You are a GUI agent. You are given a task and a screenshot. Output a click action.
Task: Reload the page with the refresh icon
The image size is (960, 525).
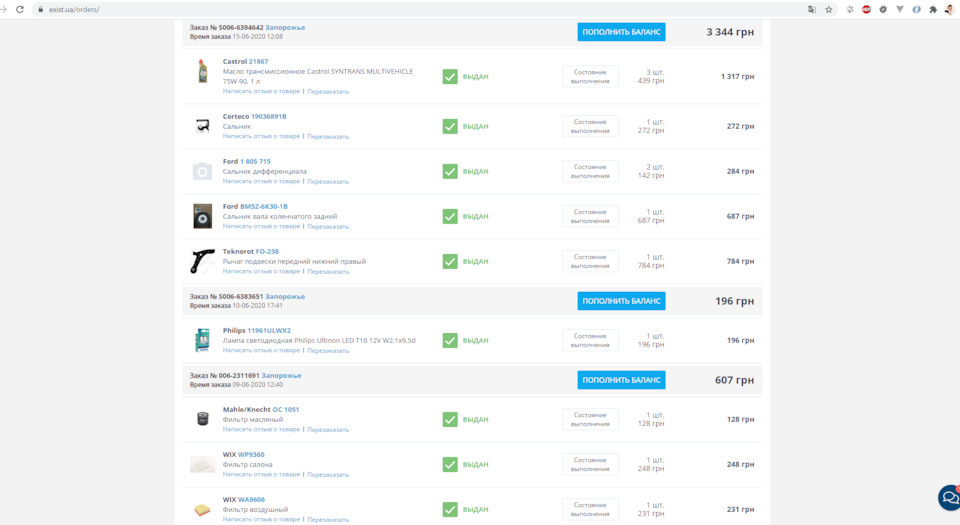pyautogui.click(x=20, y=9)
